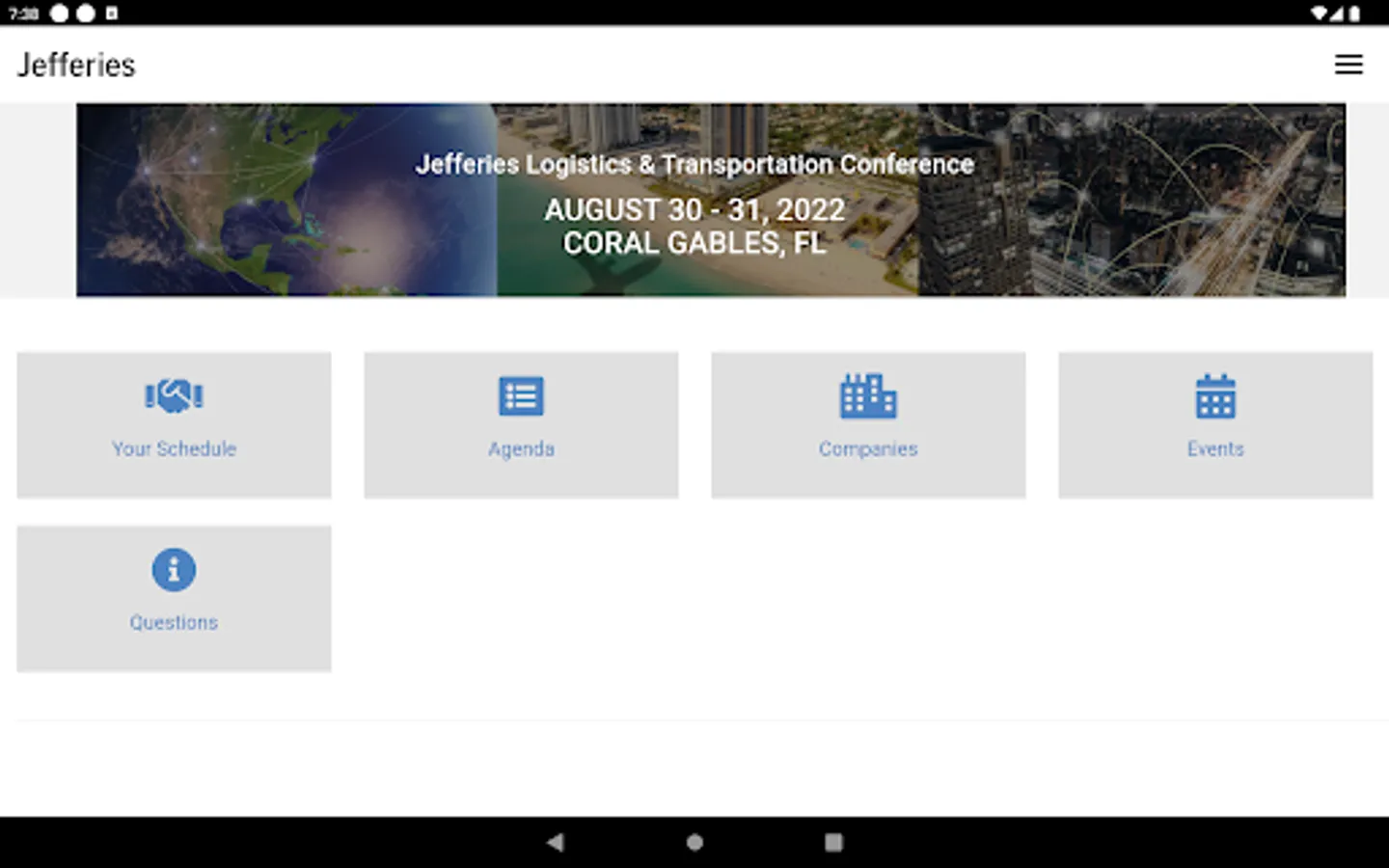
Task: Tap the Events calendar icon
Action: (x=1215, y=395)
